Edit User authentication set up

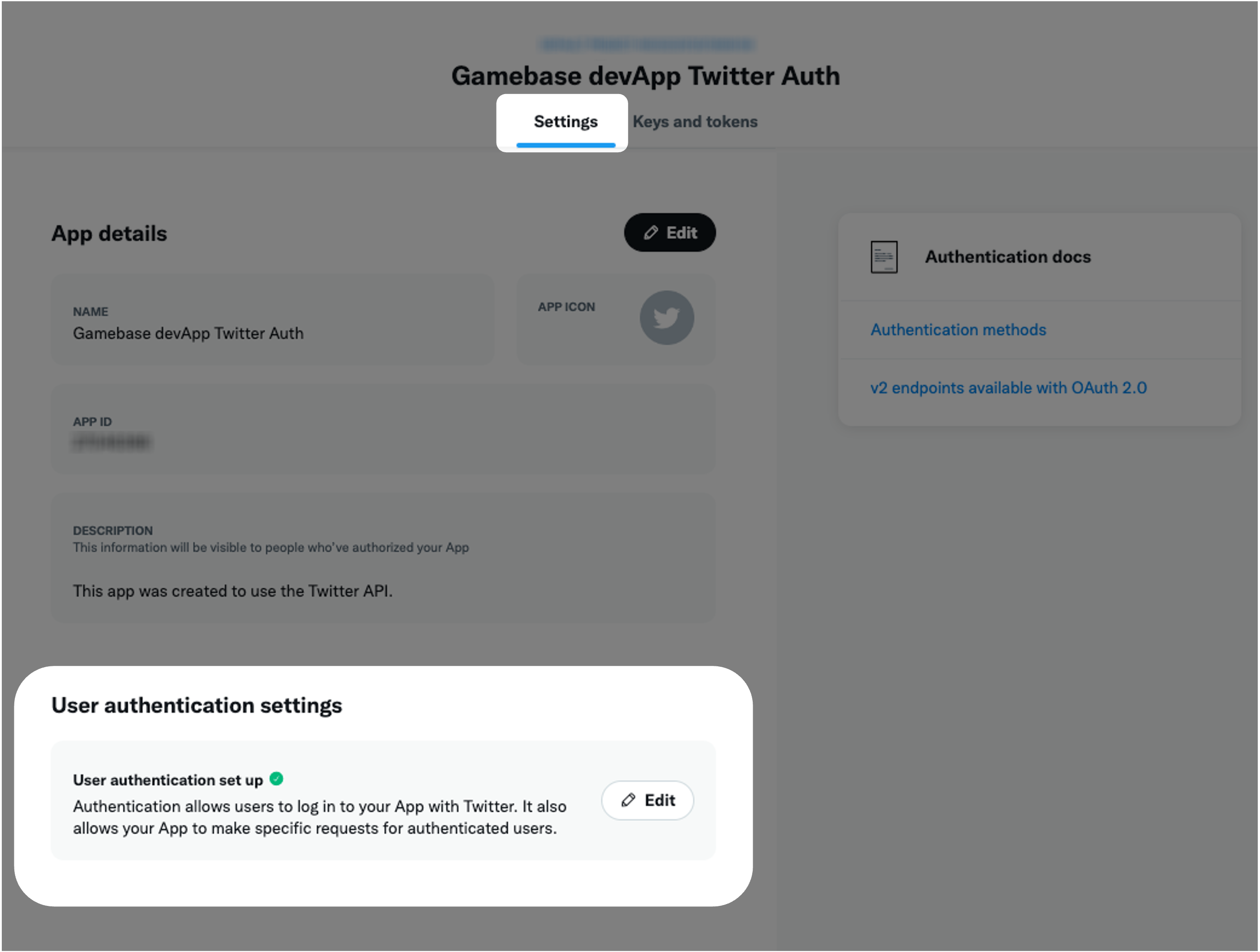[647, 801]
